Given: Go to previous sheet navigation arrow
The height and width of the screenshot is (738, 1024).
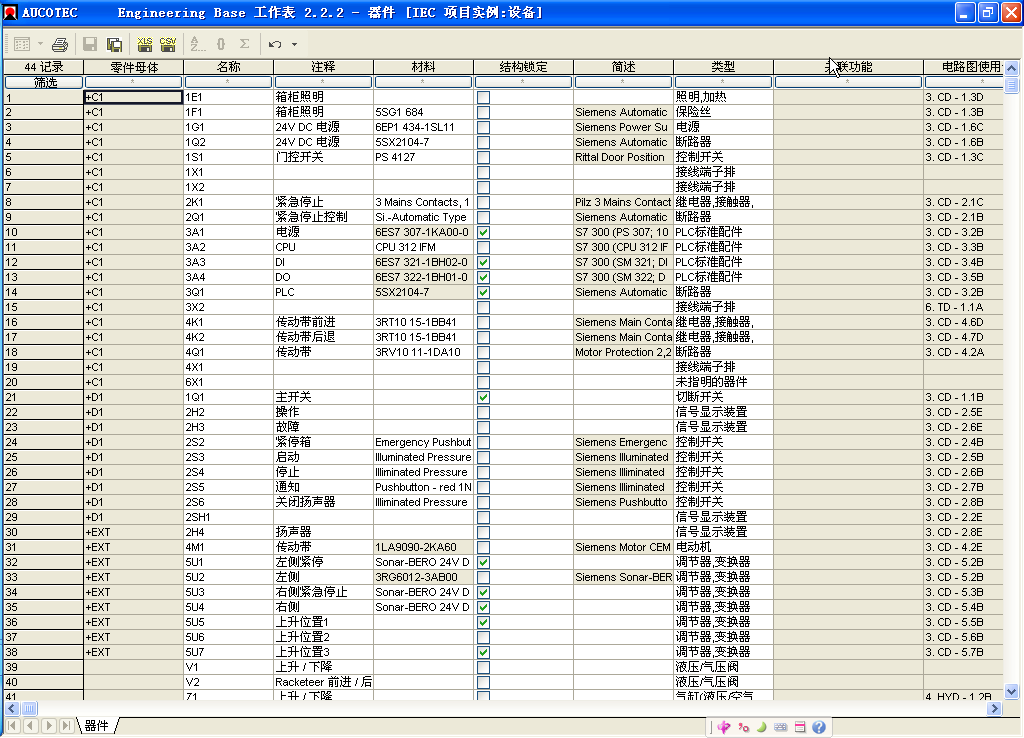Looking at the screenshot, I should point(31,726).
